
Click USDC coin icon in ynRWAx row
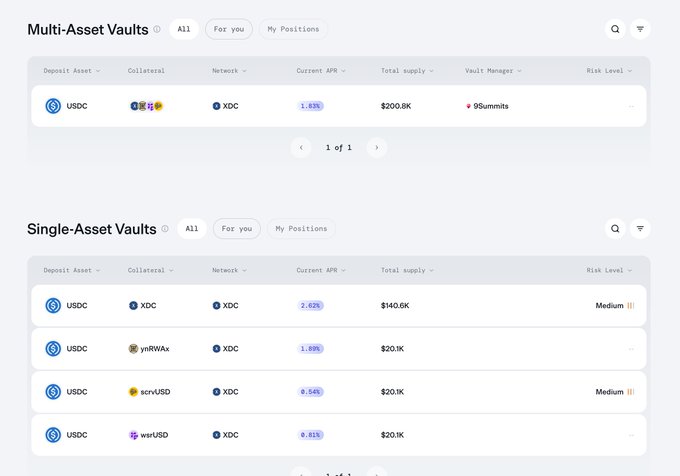pos(53,349)
